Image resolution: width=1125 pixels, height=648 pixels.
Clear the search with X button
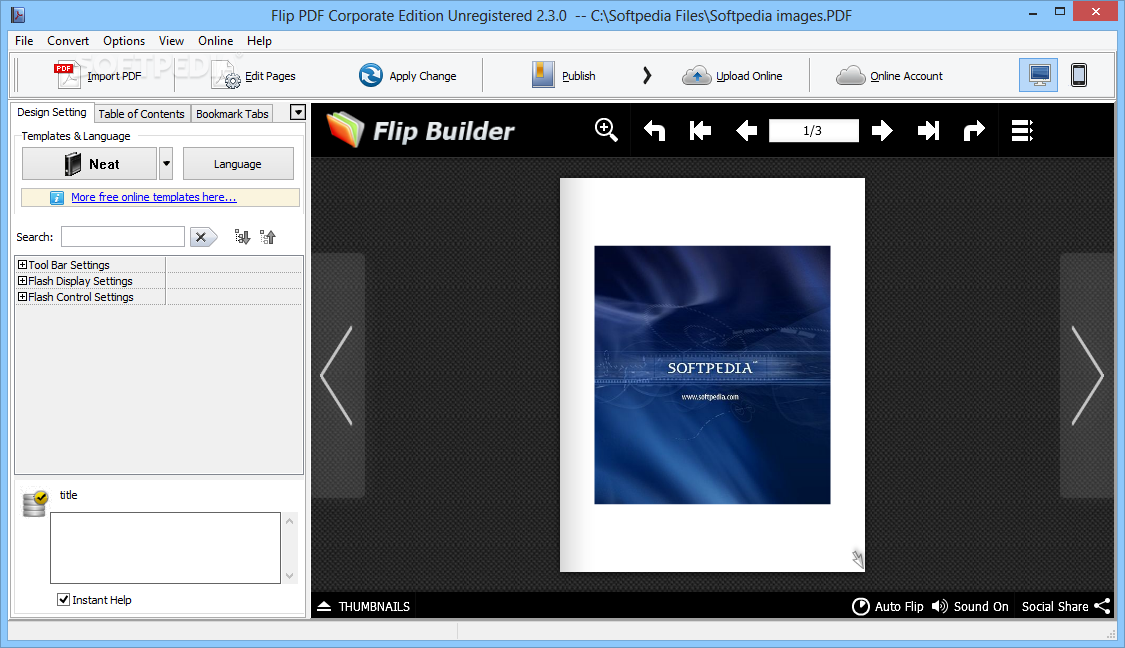[x=203, y=237]
